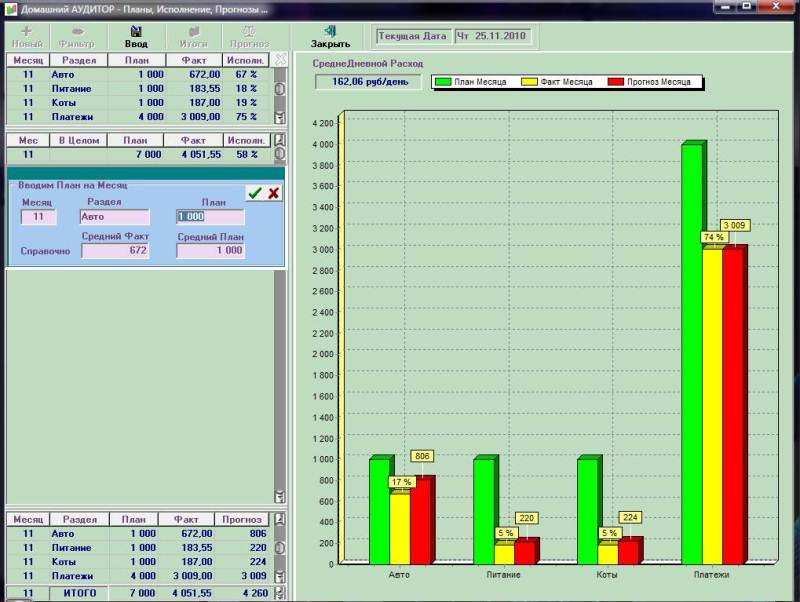This screenshot has width=800, height=602.
Task: Open the Фильтр (Filter) toolbar icon
Action: point(78,37)
